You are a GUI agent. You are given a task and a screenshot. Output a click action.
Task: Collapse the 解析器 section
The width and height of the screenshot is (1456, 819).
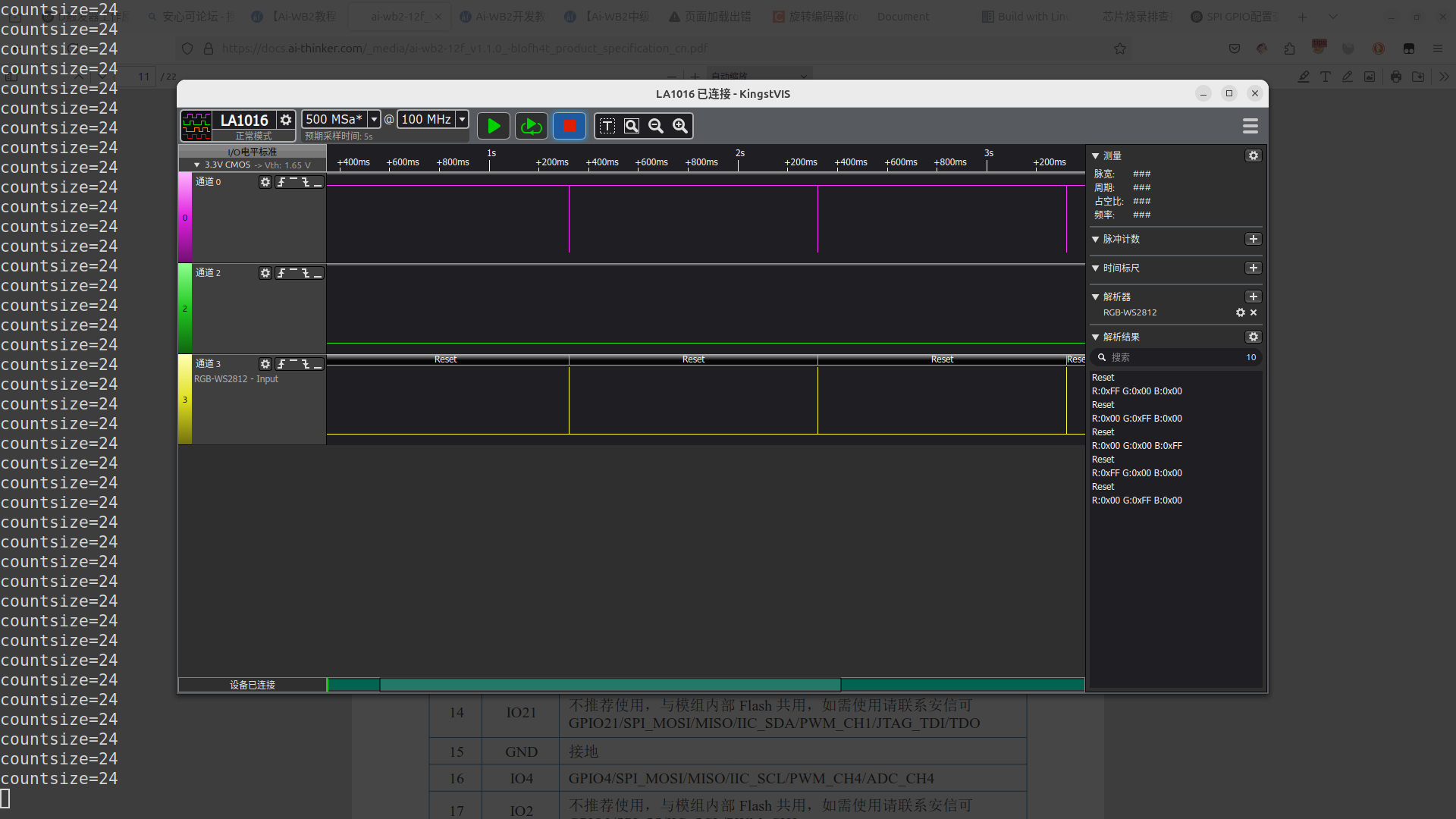coord(1096,297)
